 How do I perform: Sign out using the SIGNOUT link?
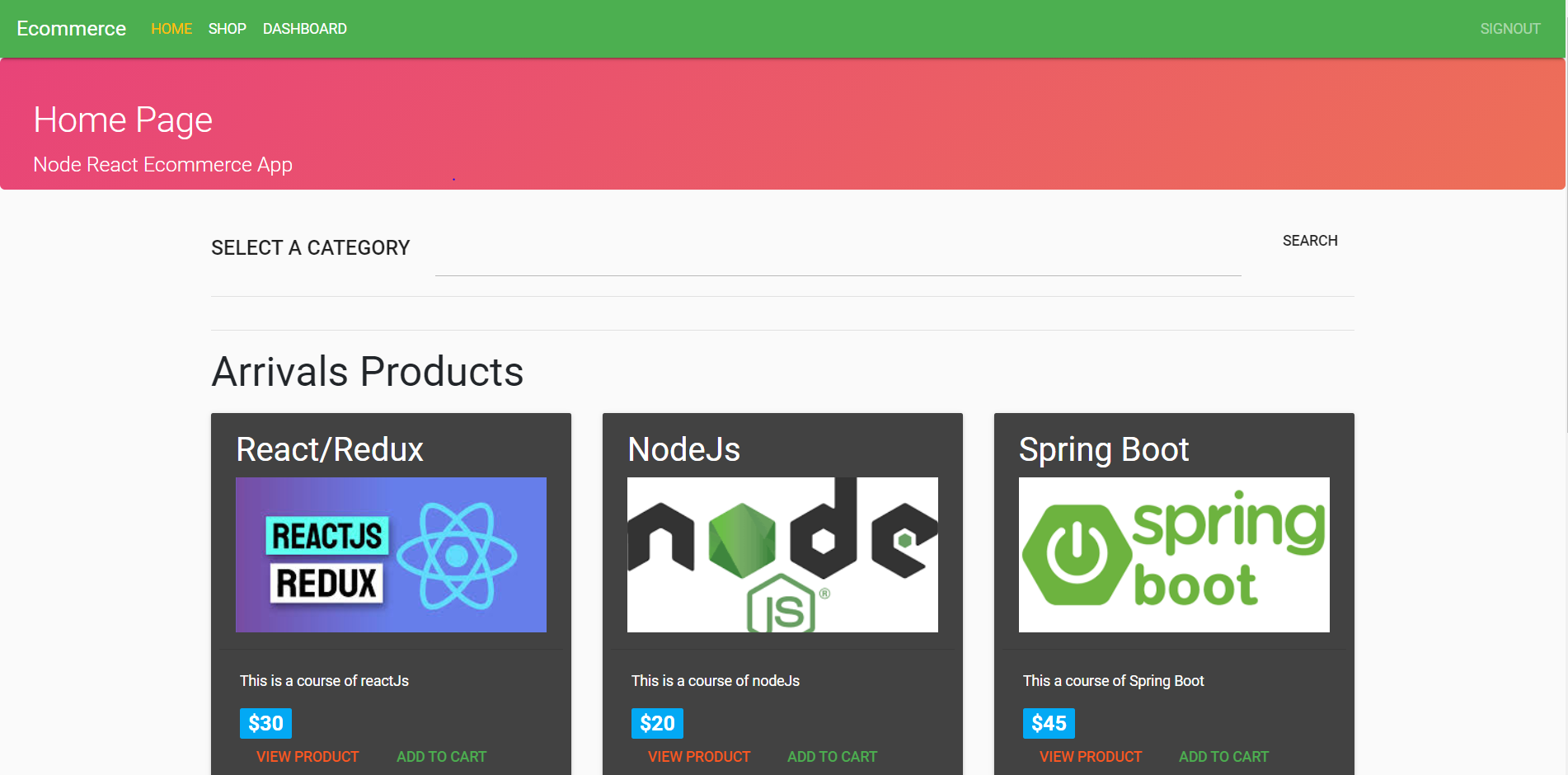[x=1509, y=29]
